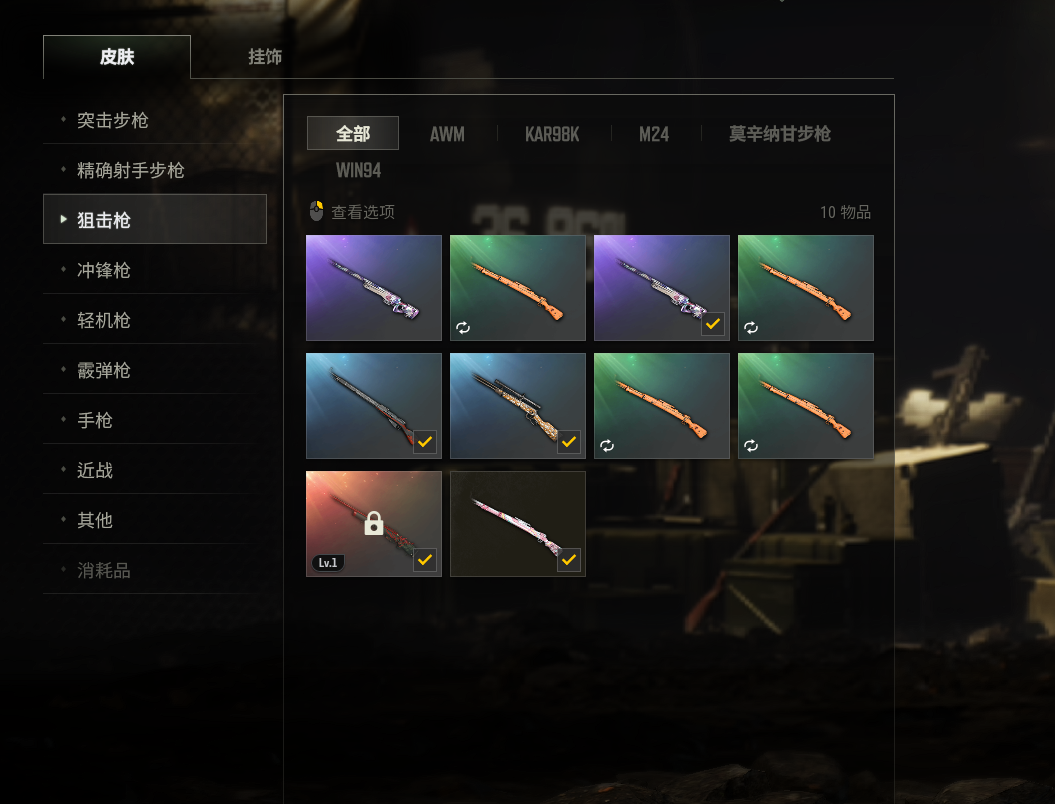1055x804 pixels.
Task: Toggle checkmark on third purple sniper skin
Action: pyautogui.click(x=713, y=324)
